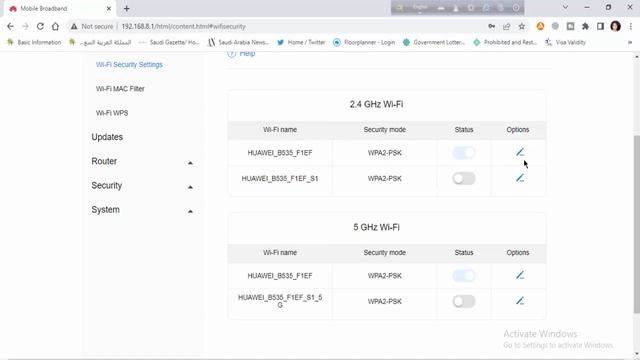
Task: Select the Mobile Broadband tab
Action: [60, 9]
